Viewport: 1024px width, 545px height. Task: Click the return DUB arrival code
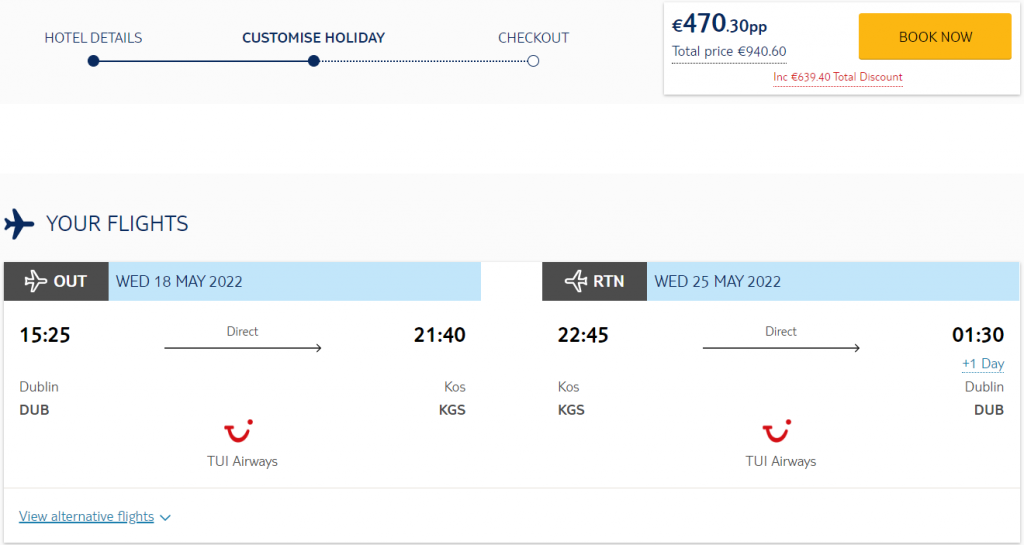pyautogui.click(x=989, y=410)
